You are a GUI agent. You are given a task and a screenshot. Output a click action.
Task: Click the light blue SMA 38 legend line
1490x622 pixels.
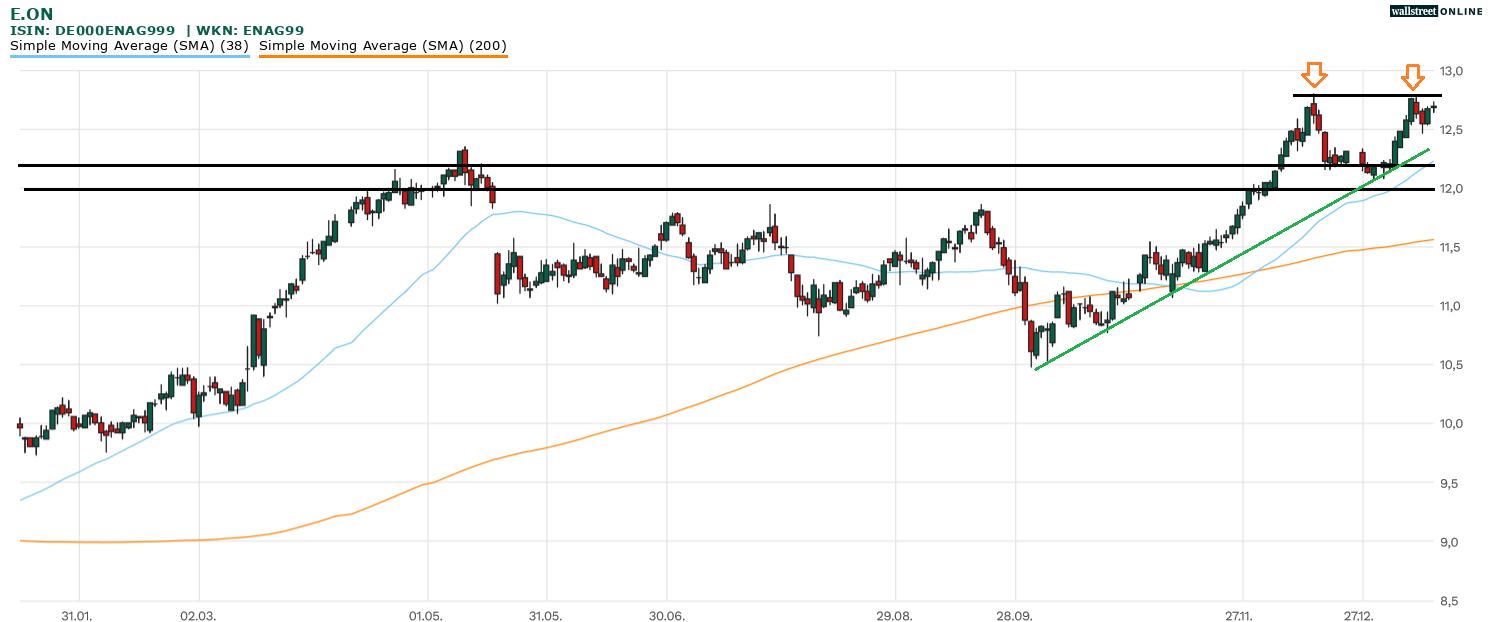pyautogui.click(x=129, y=57)
